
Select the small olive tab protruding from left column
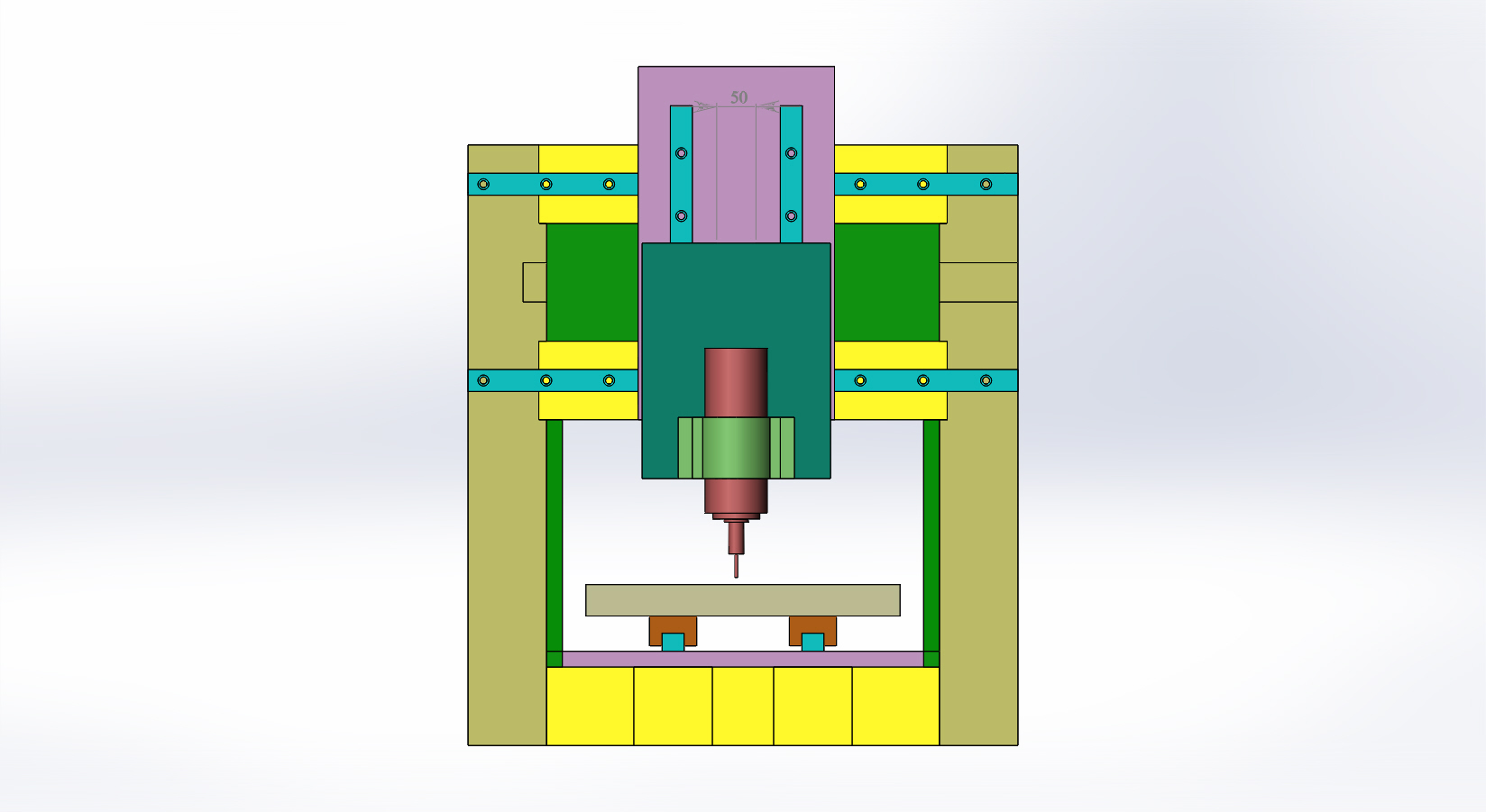pyautogui.click(x=535, y=282)
